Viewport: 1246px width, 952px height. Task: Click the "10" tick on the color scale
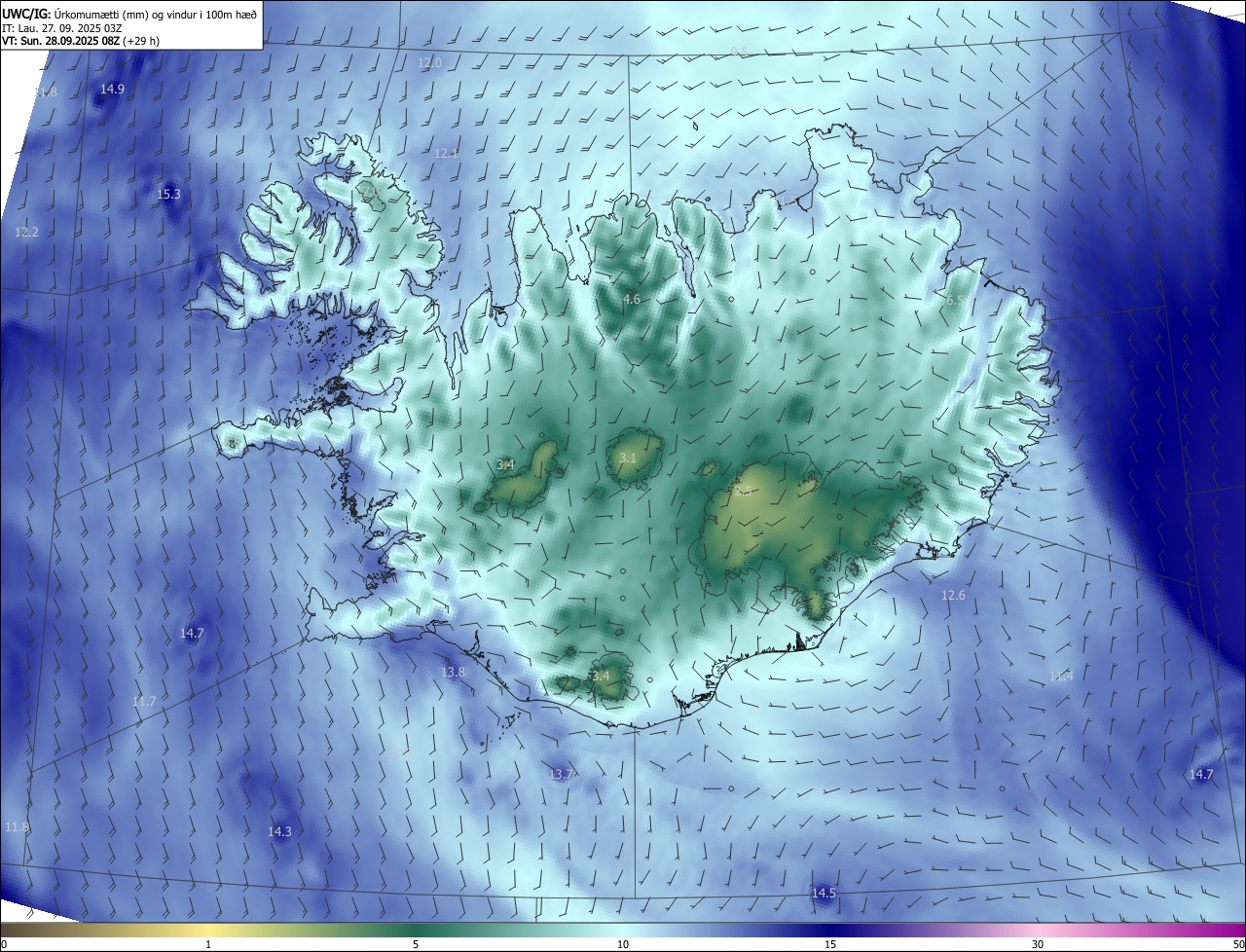coord(623,944)
